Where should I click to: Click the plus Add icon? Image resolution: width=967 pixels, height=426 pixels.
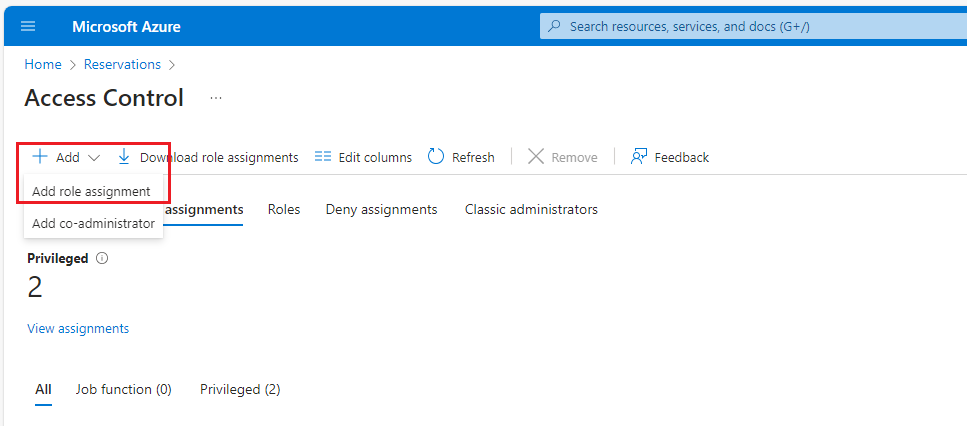click(40, 157)
